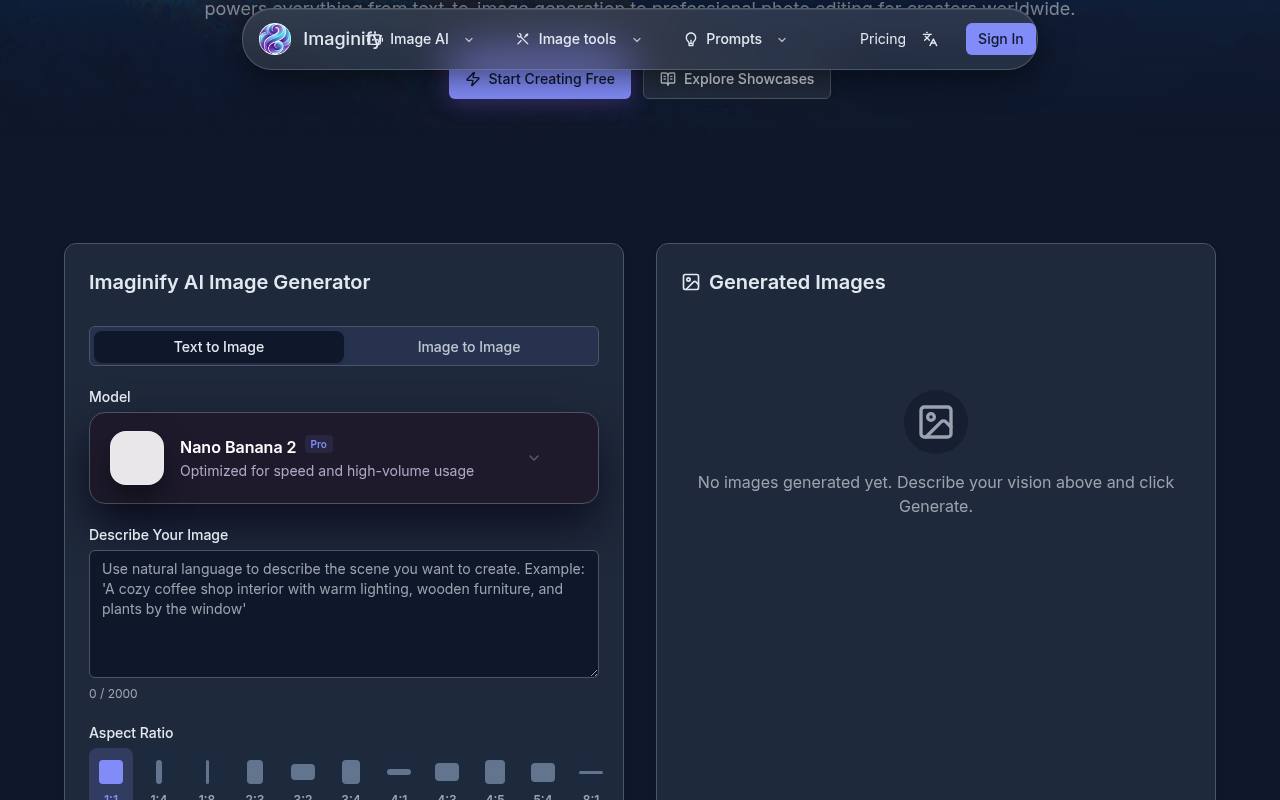Click Start Creating Free button
This screenshot has height=800, width=1280.
pyautogui.click(x=540, y=79)
